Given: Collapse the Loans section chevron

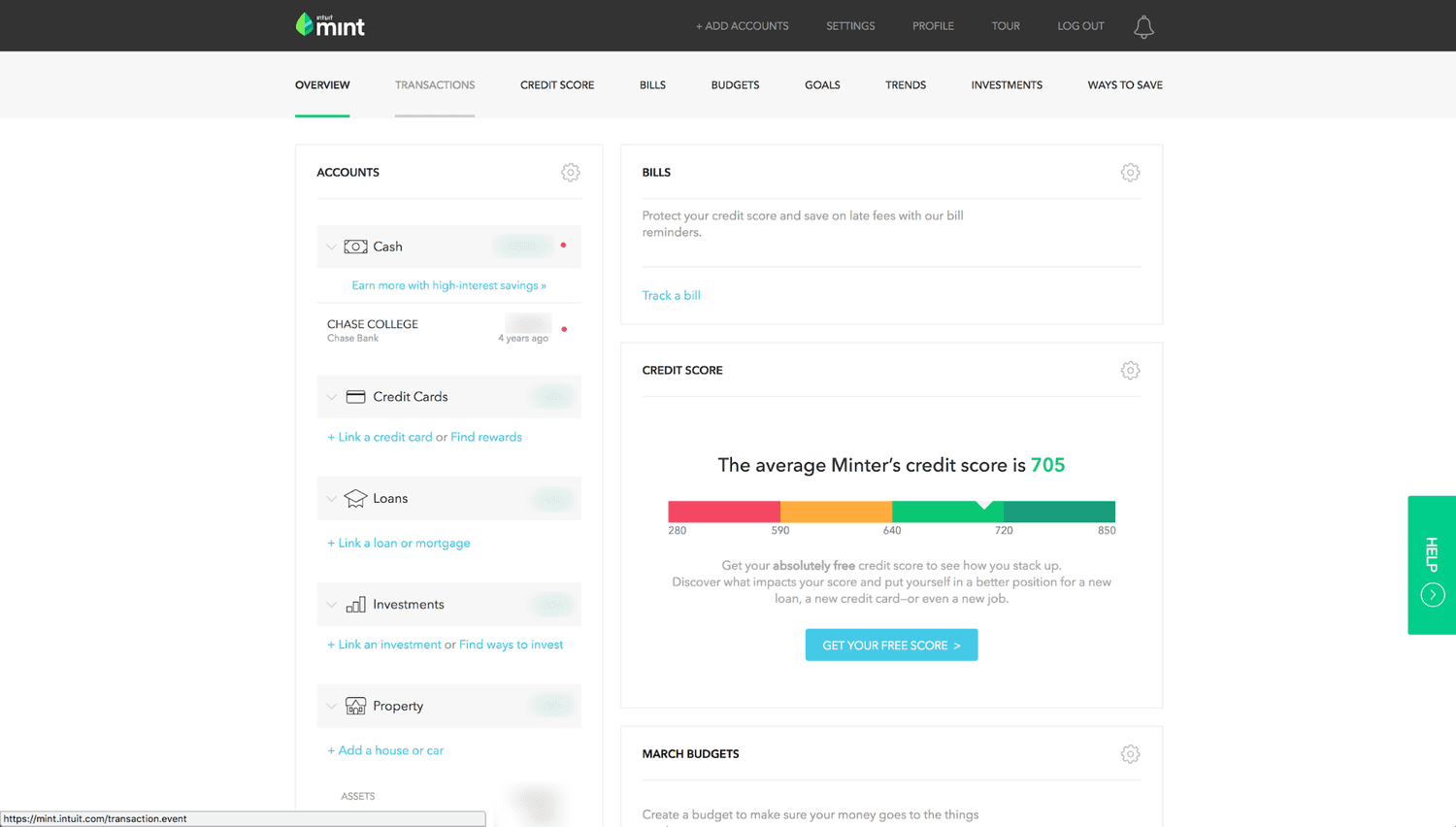Looking at the screenshot, I should (332, 498).
